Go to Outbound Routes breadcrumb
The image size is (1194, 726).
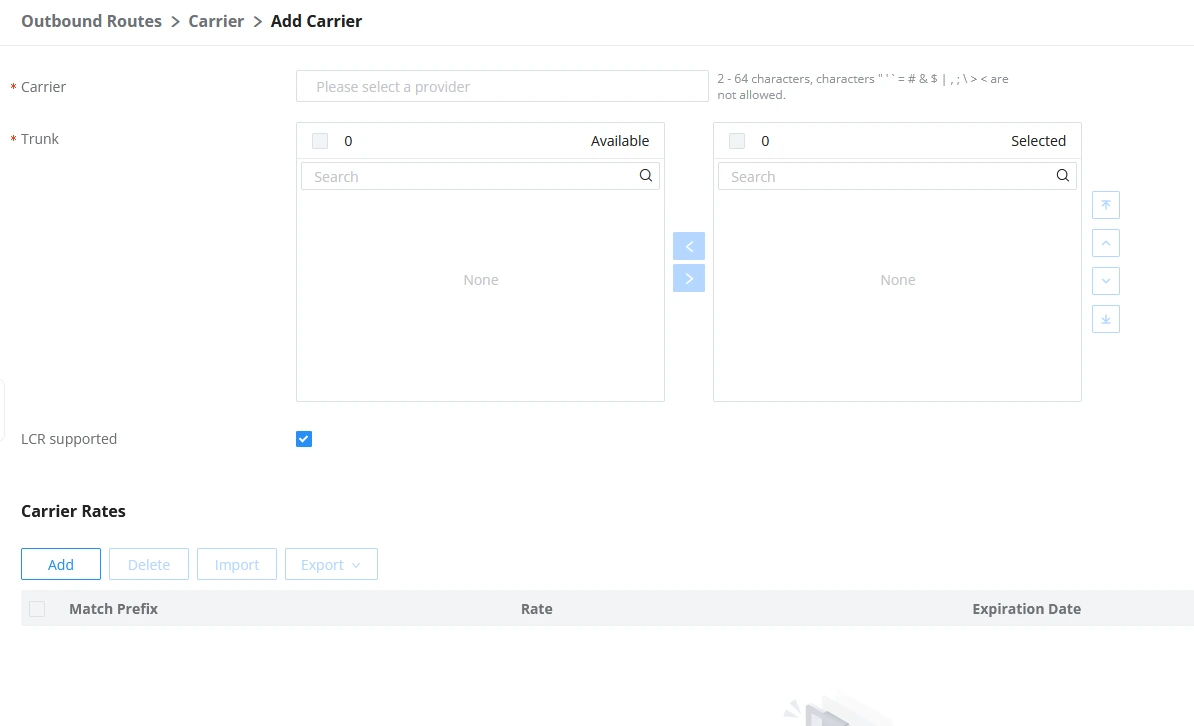coord(91,21)
